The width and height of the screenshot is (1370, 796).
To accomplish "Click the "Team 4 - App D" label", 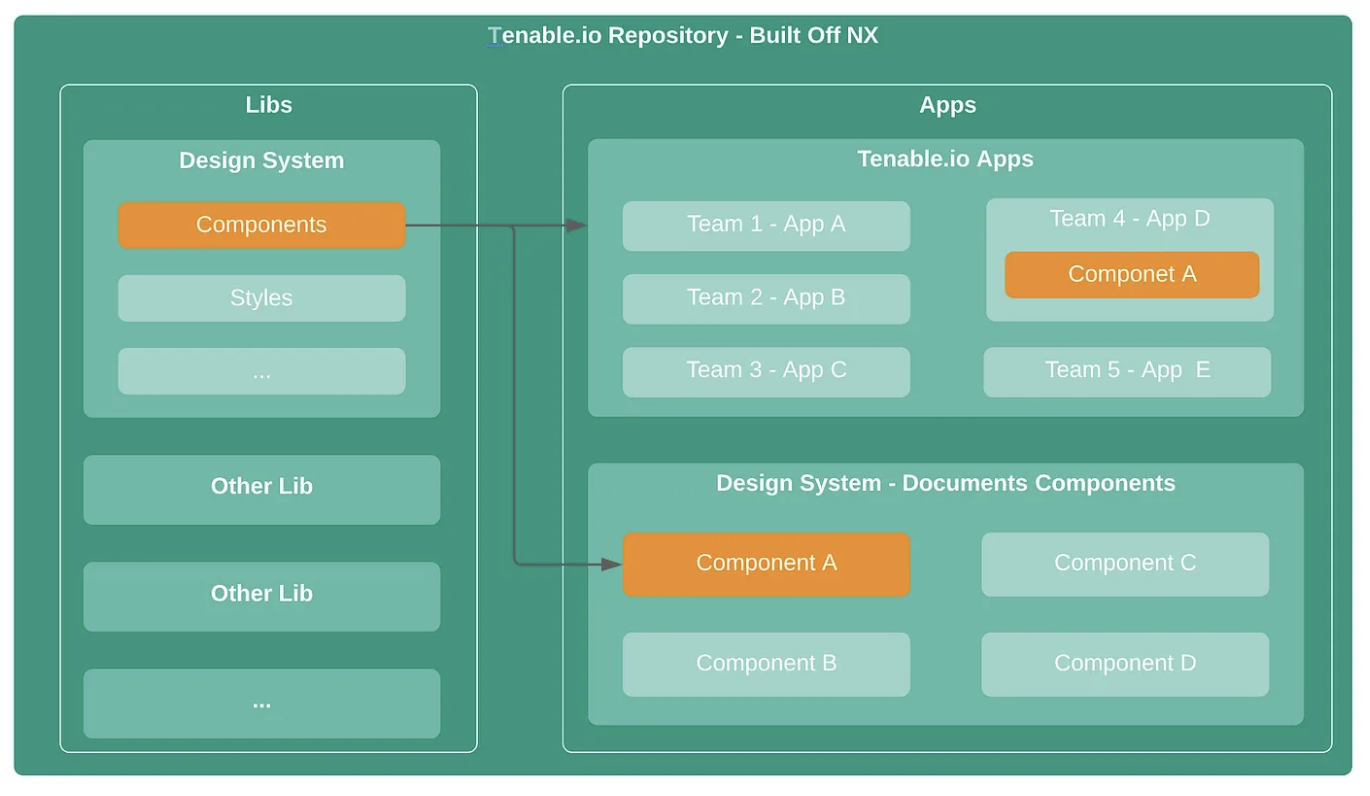I will (x=1130, y=219).
